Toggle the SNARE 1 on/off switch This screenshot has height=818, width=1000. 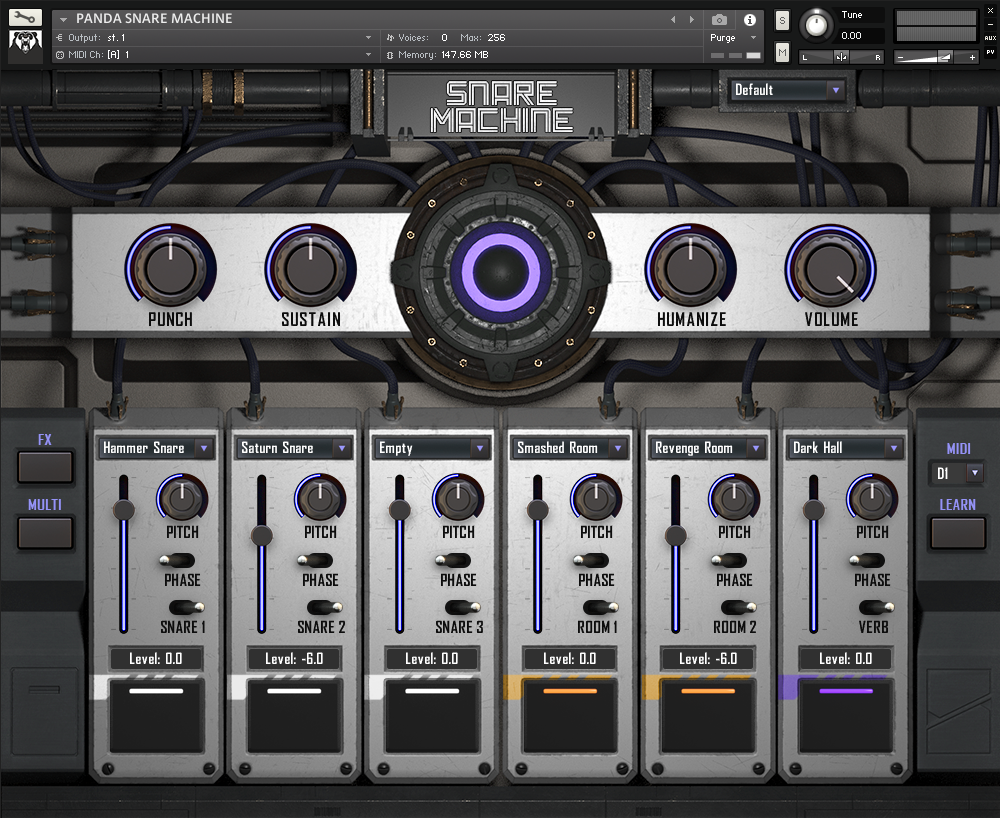(187, 607)
